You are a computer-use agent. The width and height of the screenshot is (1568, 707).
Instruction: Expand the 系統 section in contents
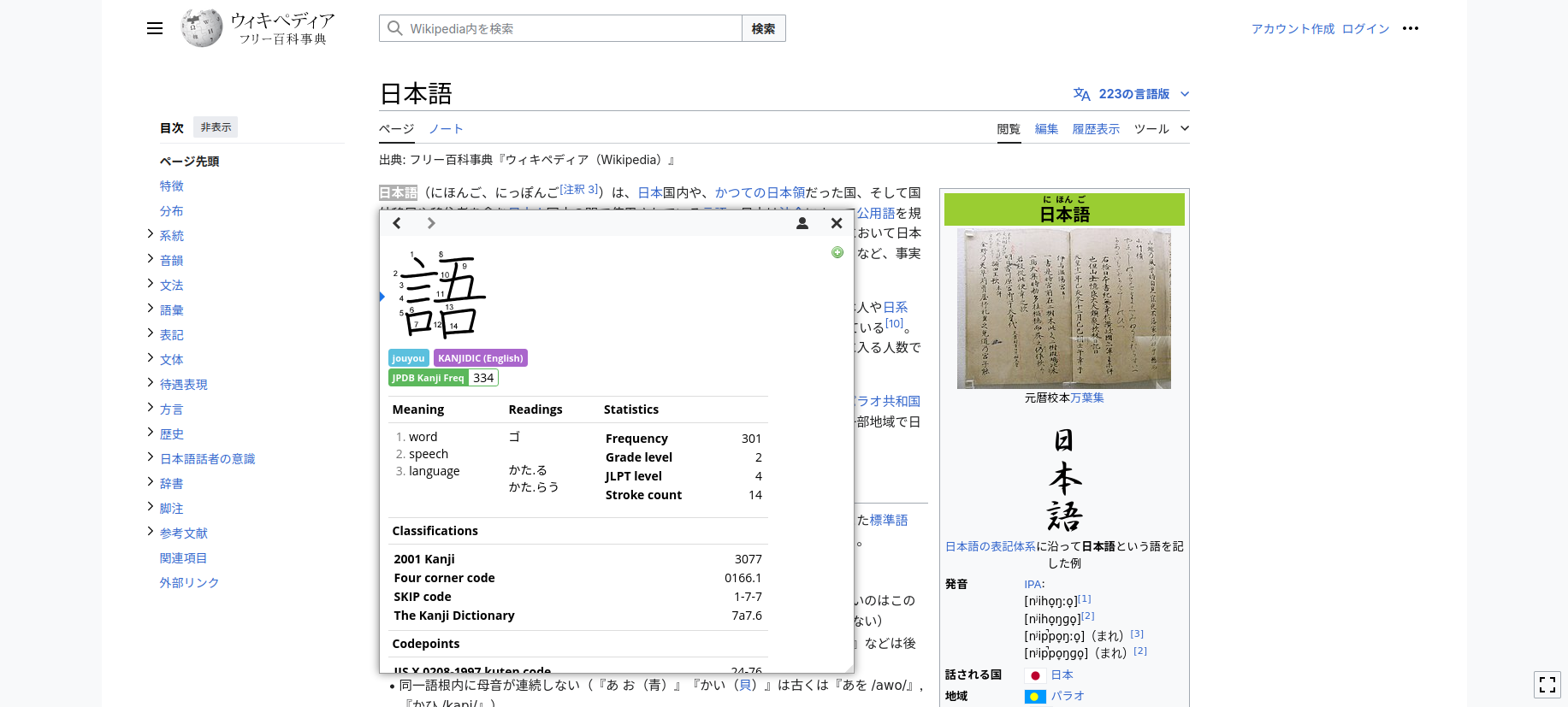coord(151,234)
